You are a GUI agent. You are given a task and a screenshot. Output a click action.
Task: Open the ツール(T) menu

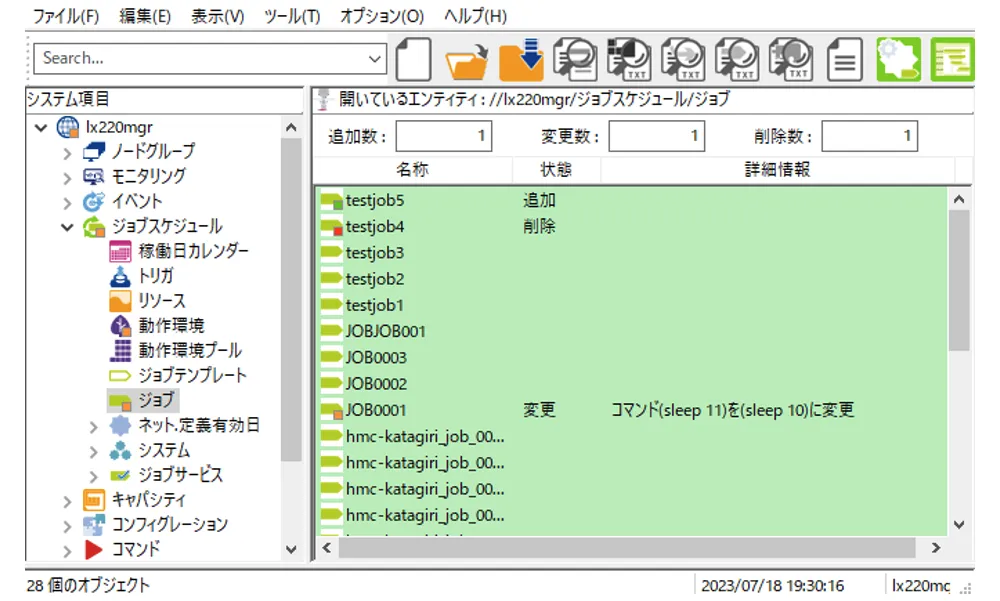(x=292, y=16)
